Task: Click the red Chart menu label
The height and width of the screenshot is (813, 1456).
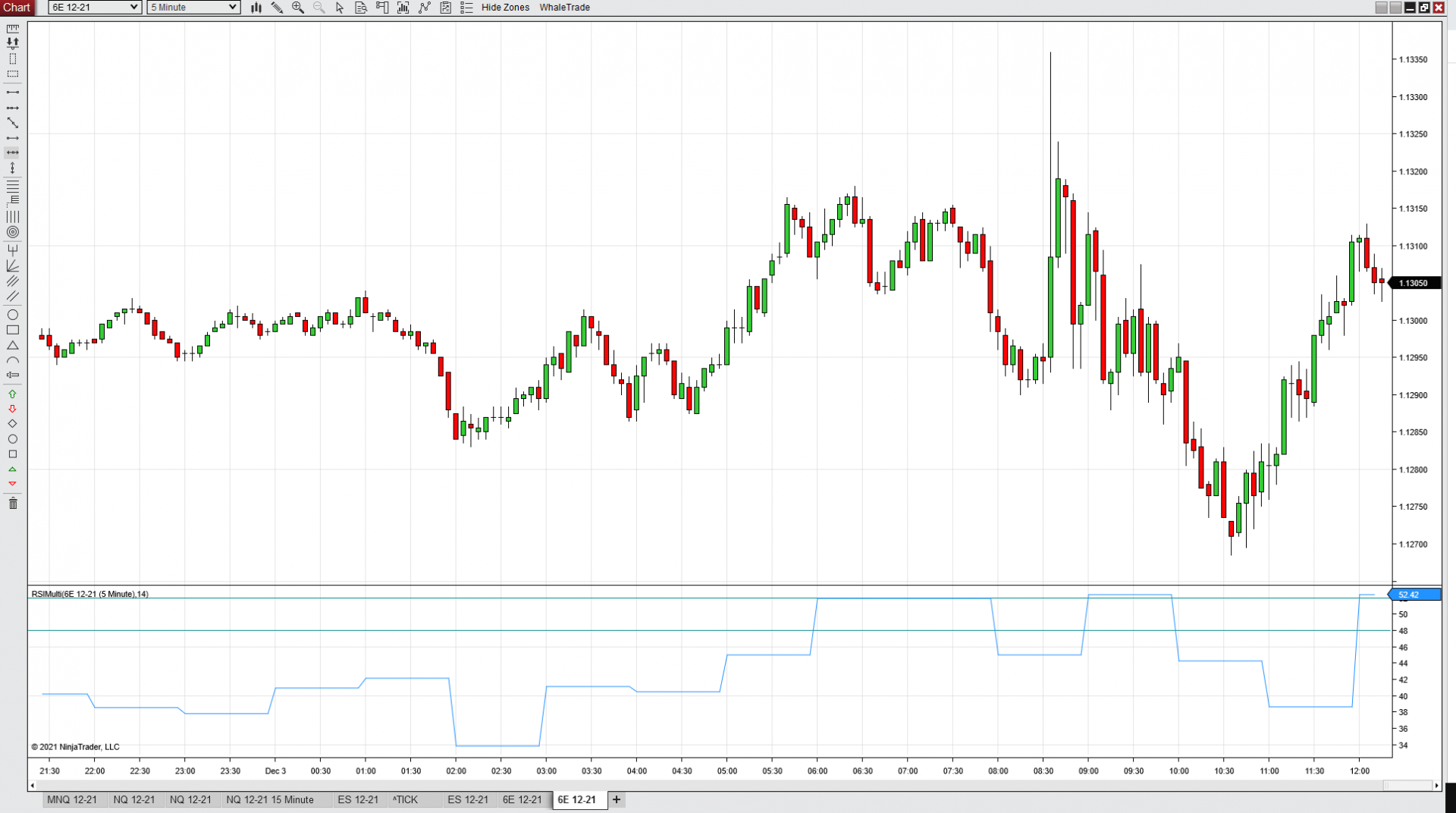Action: [17, 8]
